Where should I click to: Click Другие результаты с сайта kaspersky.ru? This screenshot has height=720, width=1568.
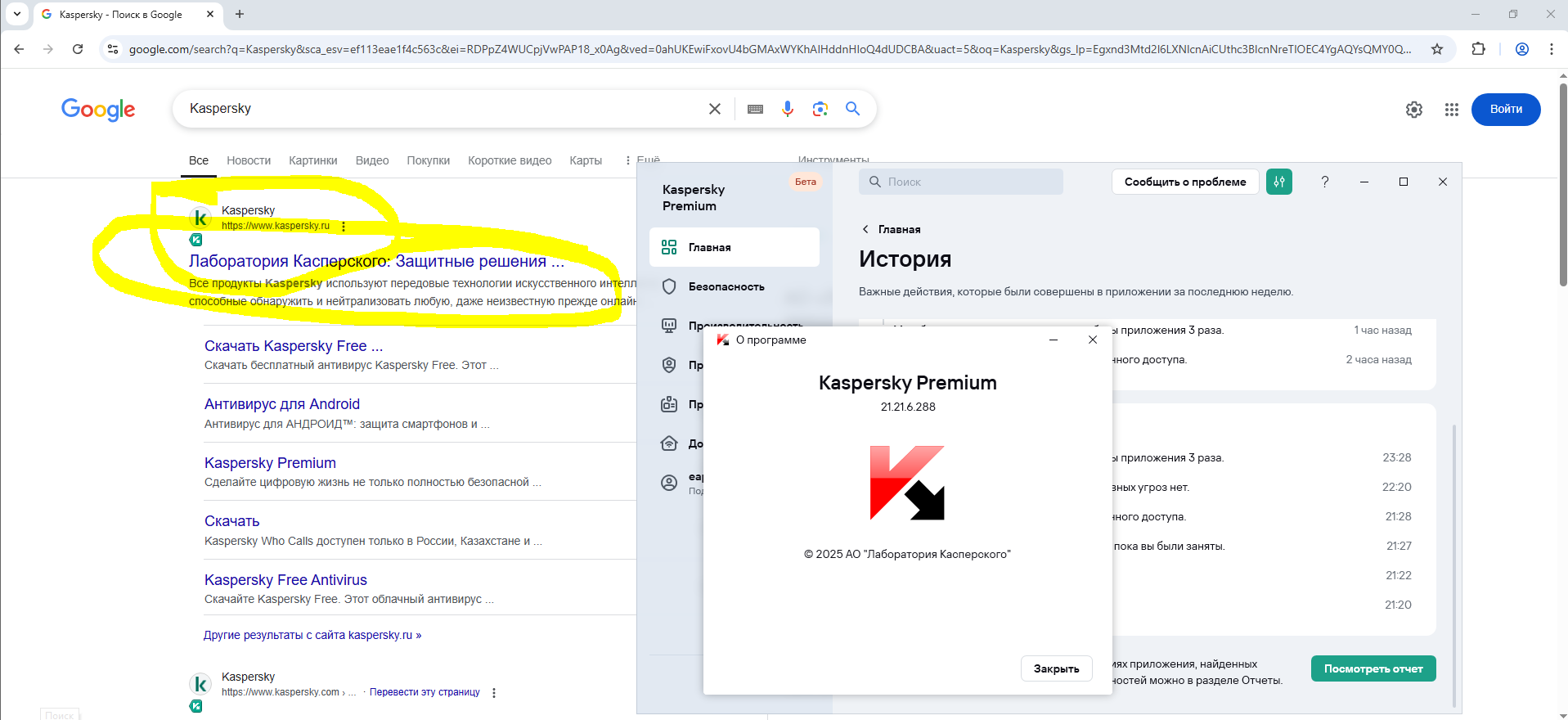(312, 635)
